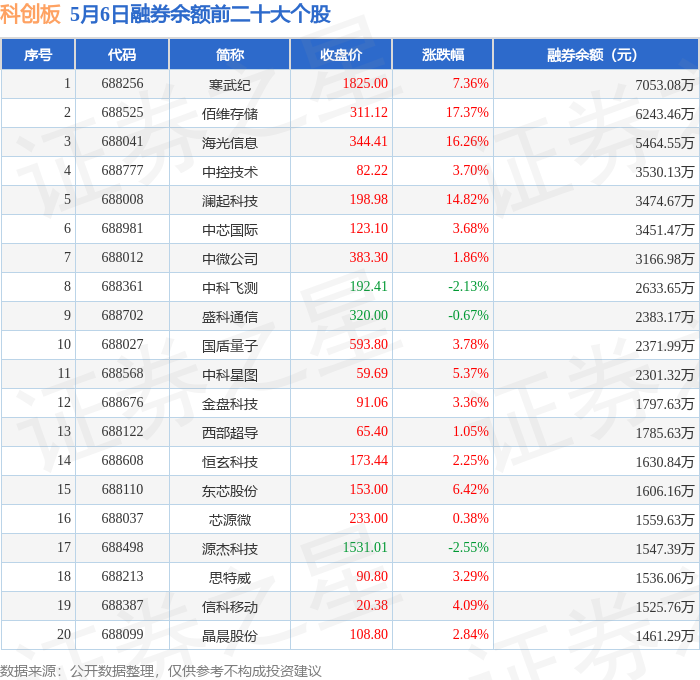This screenshot has height=680, width=700.
Task: Select the 盛科通信 row name
Action: (x=229, y=317)
